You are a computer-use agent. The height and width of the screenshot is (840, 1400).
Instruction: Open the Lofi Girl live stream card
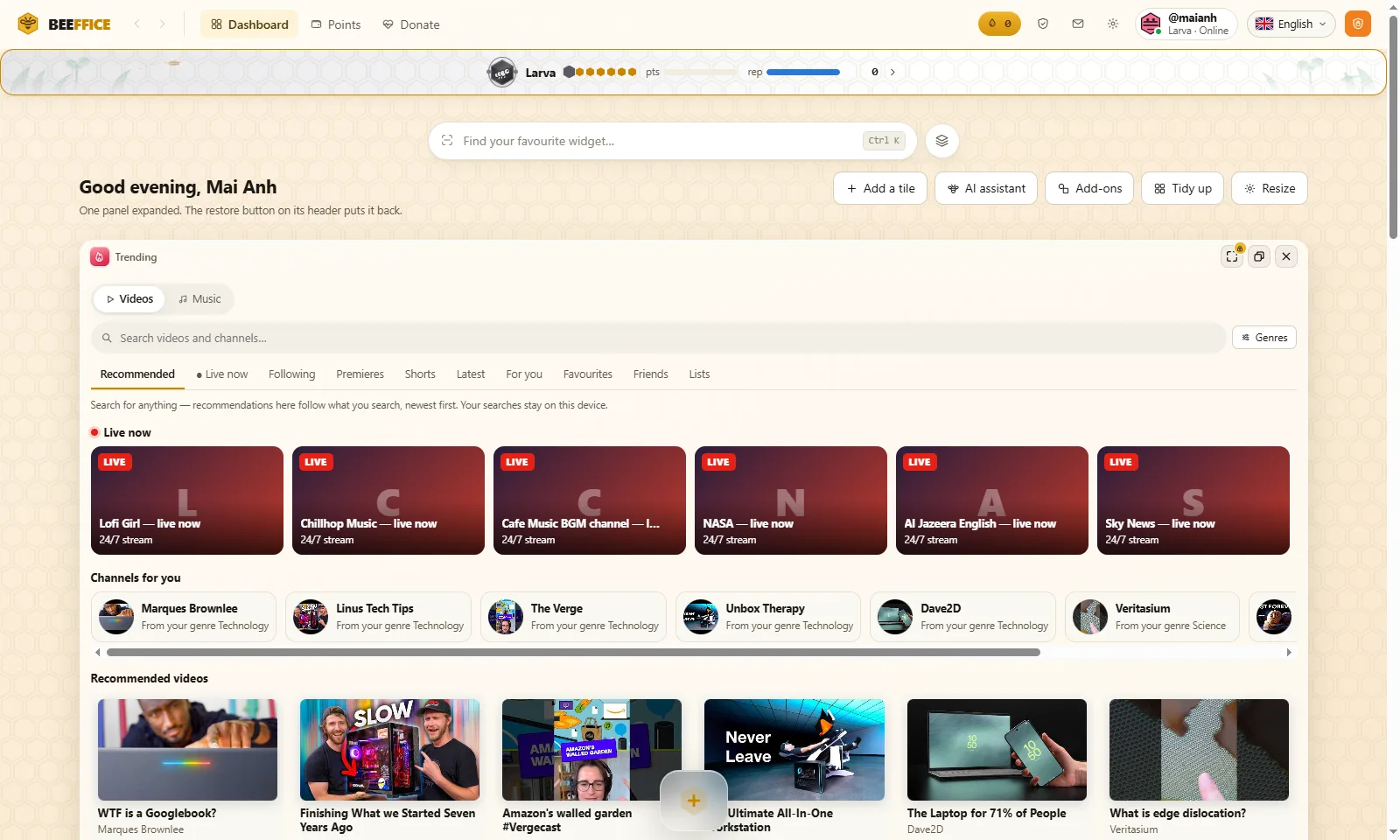pyautogui.click(x=187, y=500)
